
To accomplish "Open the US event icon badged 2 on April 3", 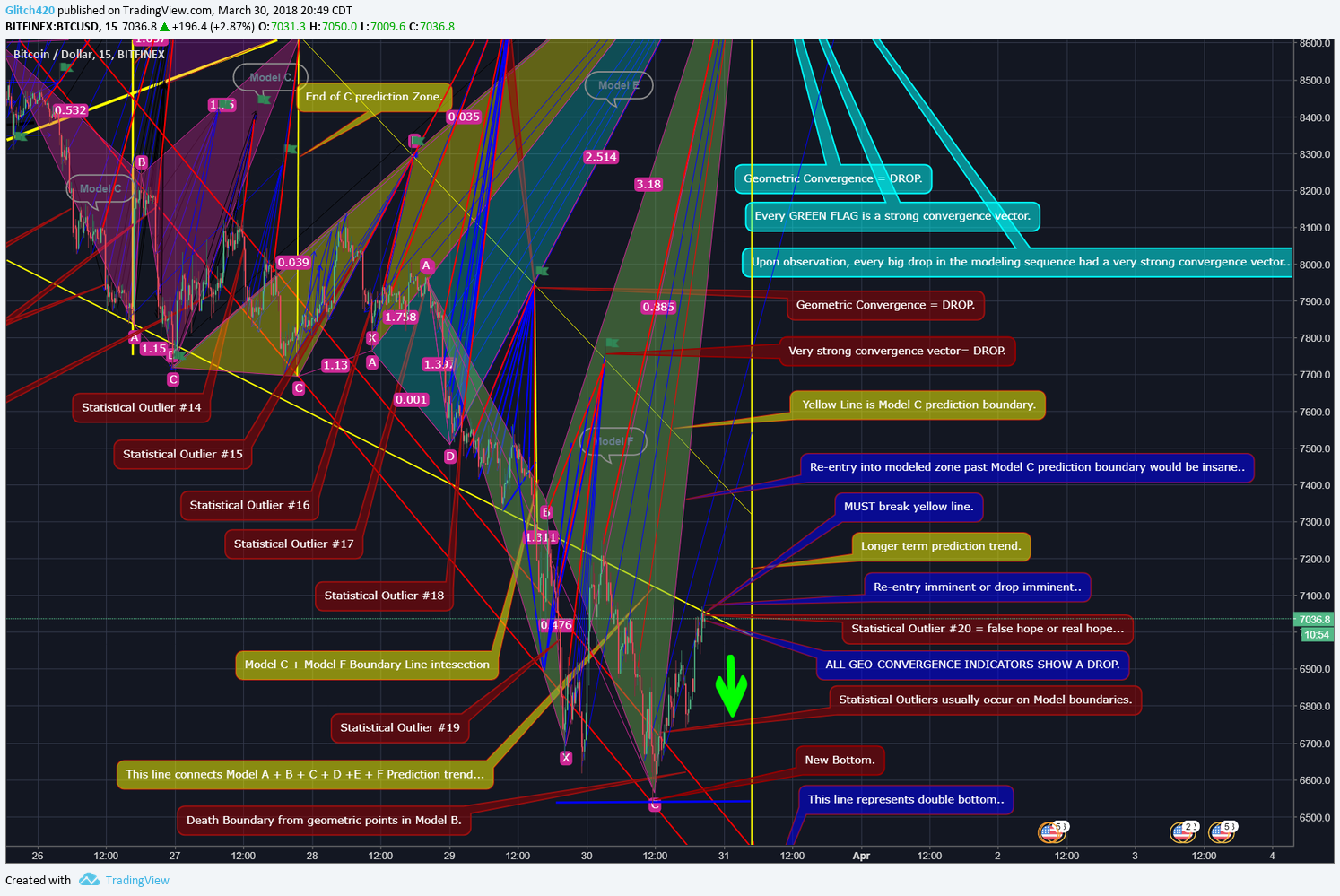I will [x=1183, y=832].
